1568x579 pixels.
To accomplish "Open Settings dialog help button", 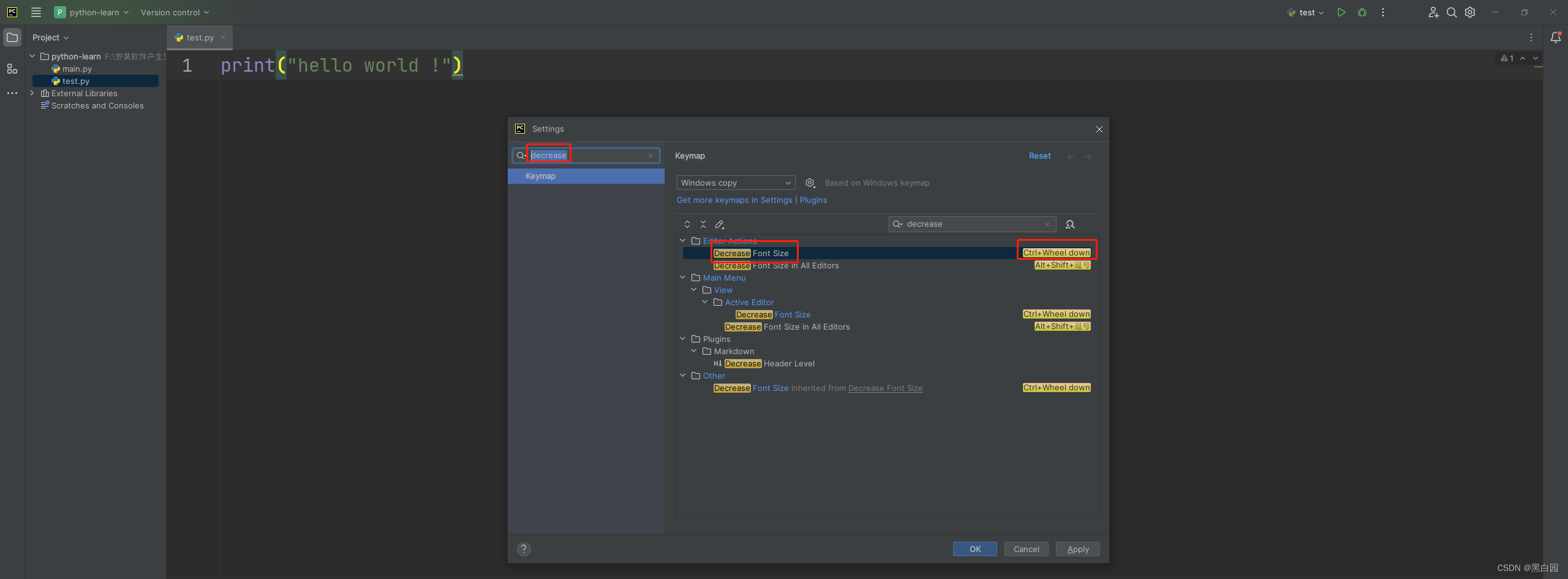I will pyautogui.click(x=524, y=549).
